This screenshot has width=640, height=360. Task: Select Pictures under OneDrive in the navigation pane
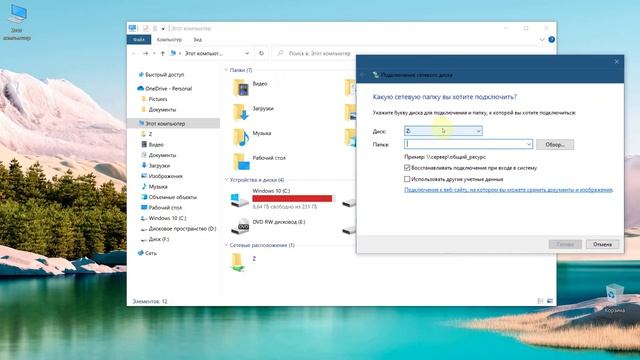click(x=154, y=99)
